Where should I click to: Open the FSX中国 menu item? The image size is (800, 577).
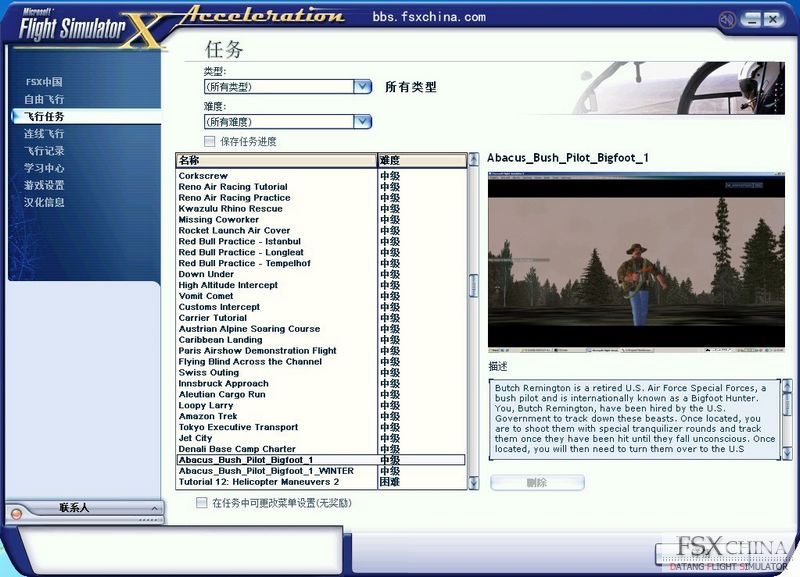coord(44,82)
